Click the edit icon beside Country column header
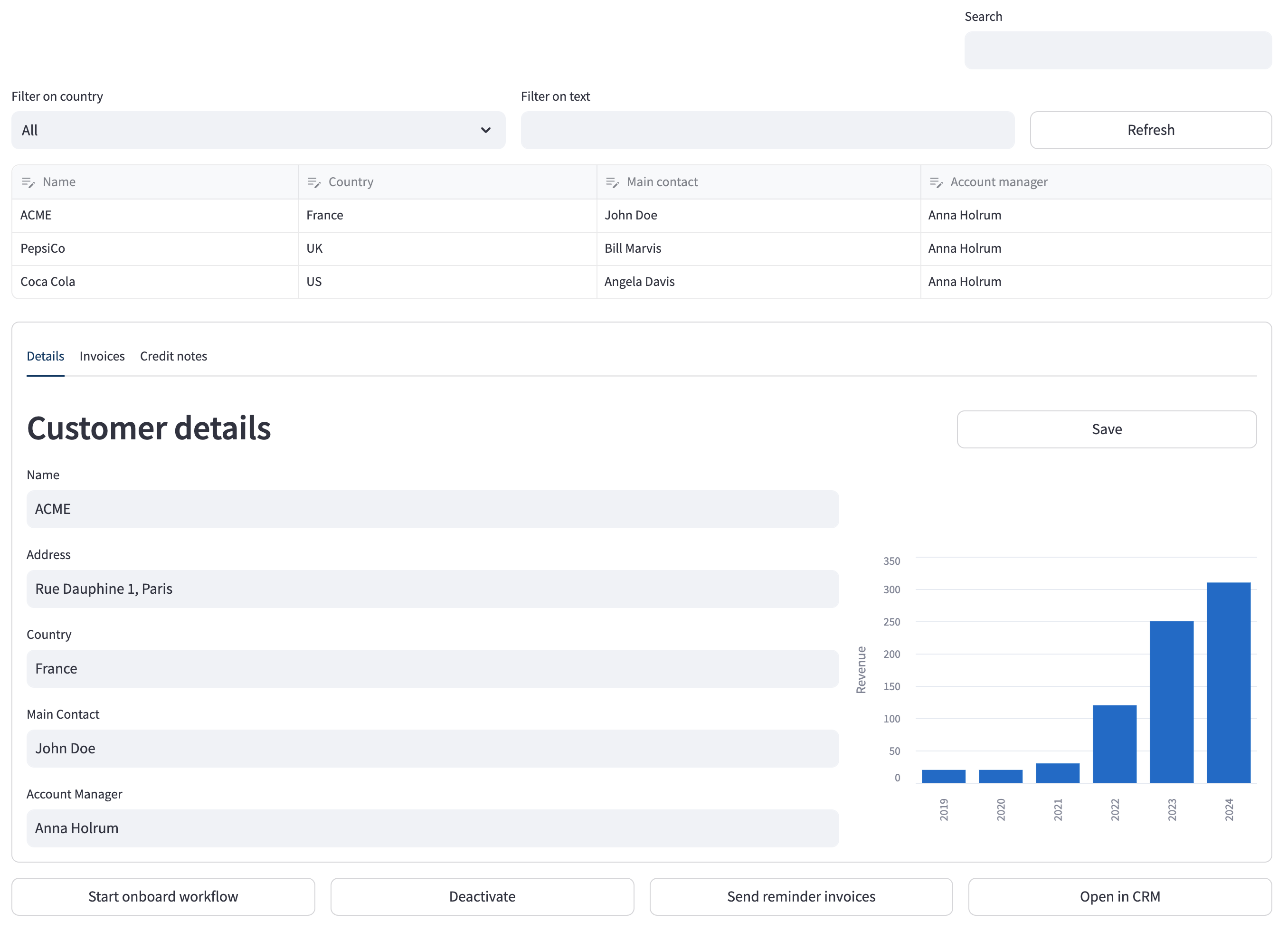1288x931 pixels. 313,182
